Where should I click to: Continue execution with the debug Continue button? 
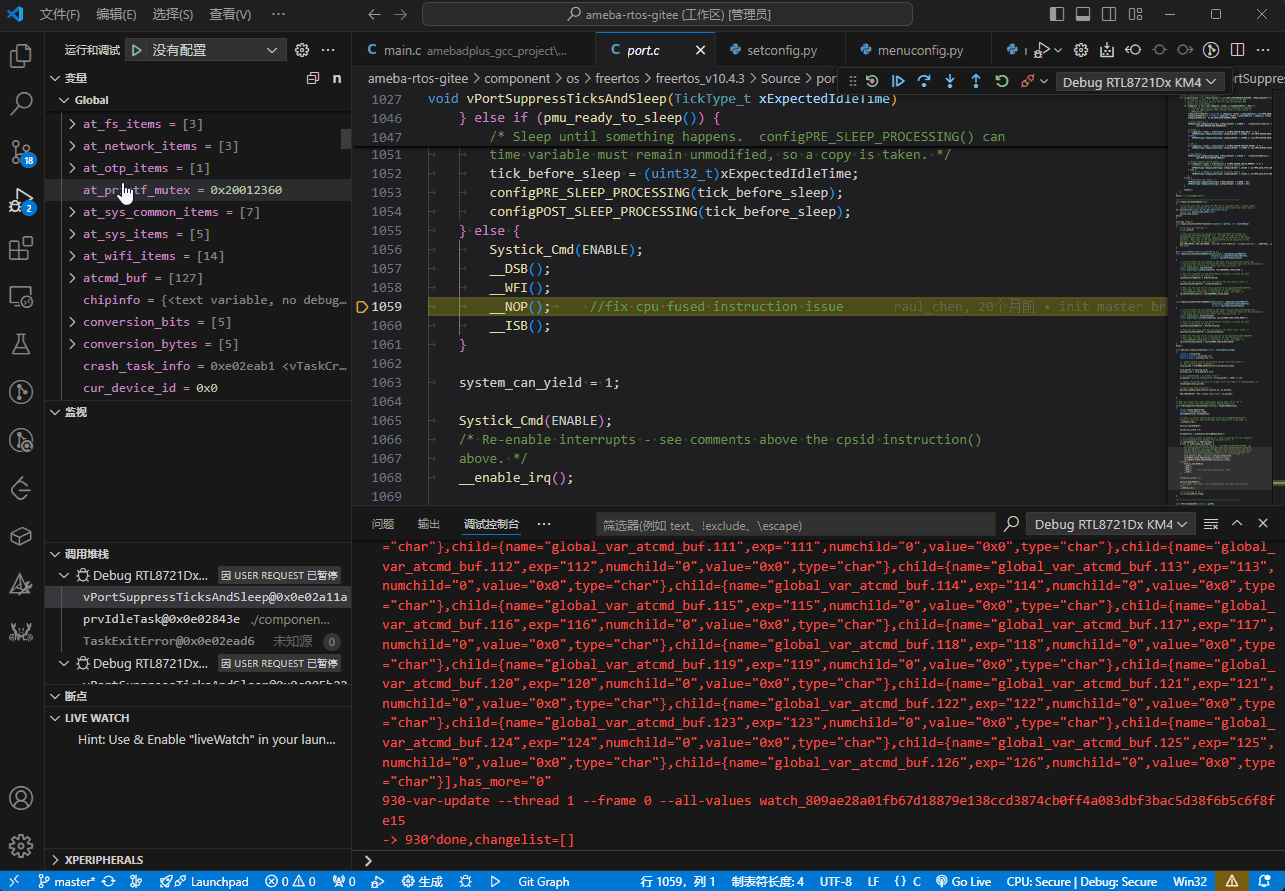[x=898, y=81]
